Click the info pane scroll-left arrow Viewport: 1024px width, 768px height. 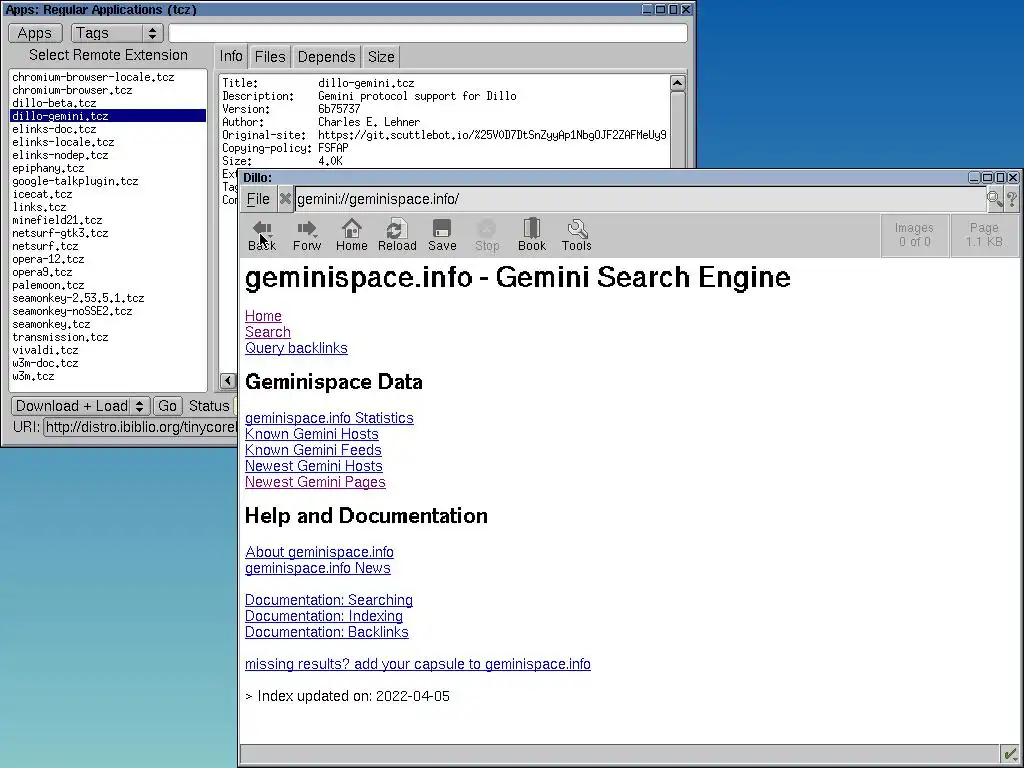228,381
